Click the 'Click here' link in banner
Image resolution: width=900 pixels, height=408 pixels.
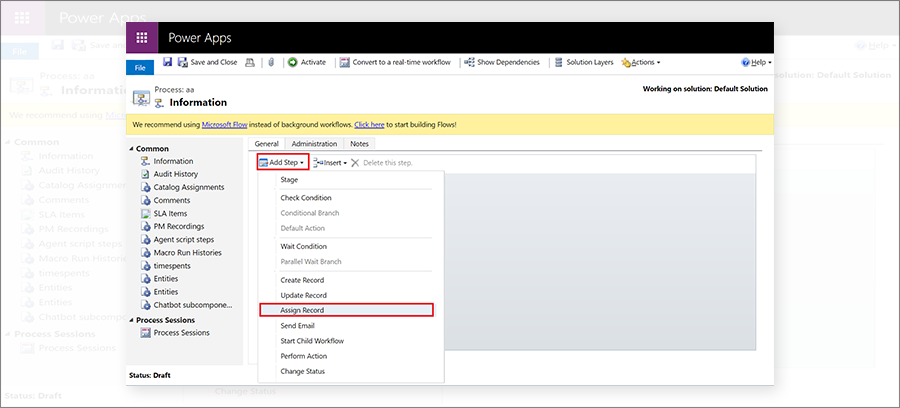[x=369, y=125]
